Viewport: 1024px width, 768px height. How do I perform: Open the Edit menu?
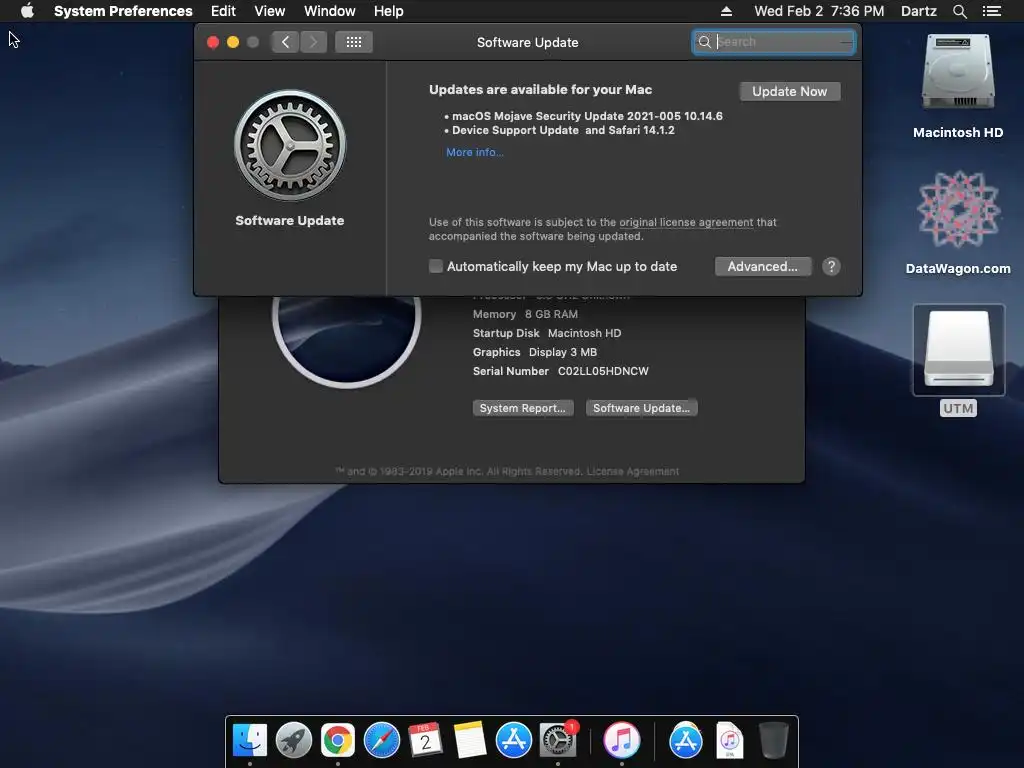223,11
